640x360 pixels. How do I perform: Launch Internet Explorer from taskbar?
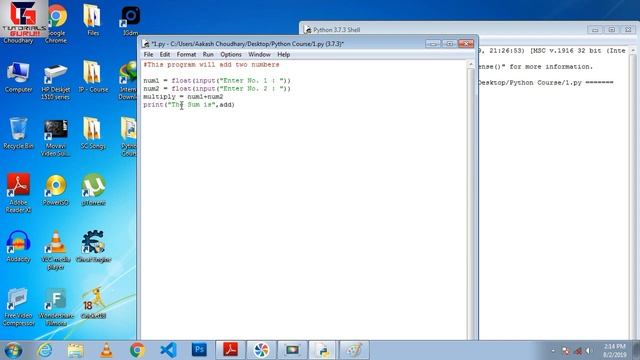click(45, 350)
